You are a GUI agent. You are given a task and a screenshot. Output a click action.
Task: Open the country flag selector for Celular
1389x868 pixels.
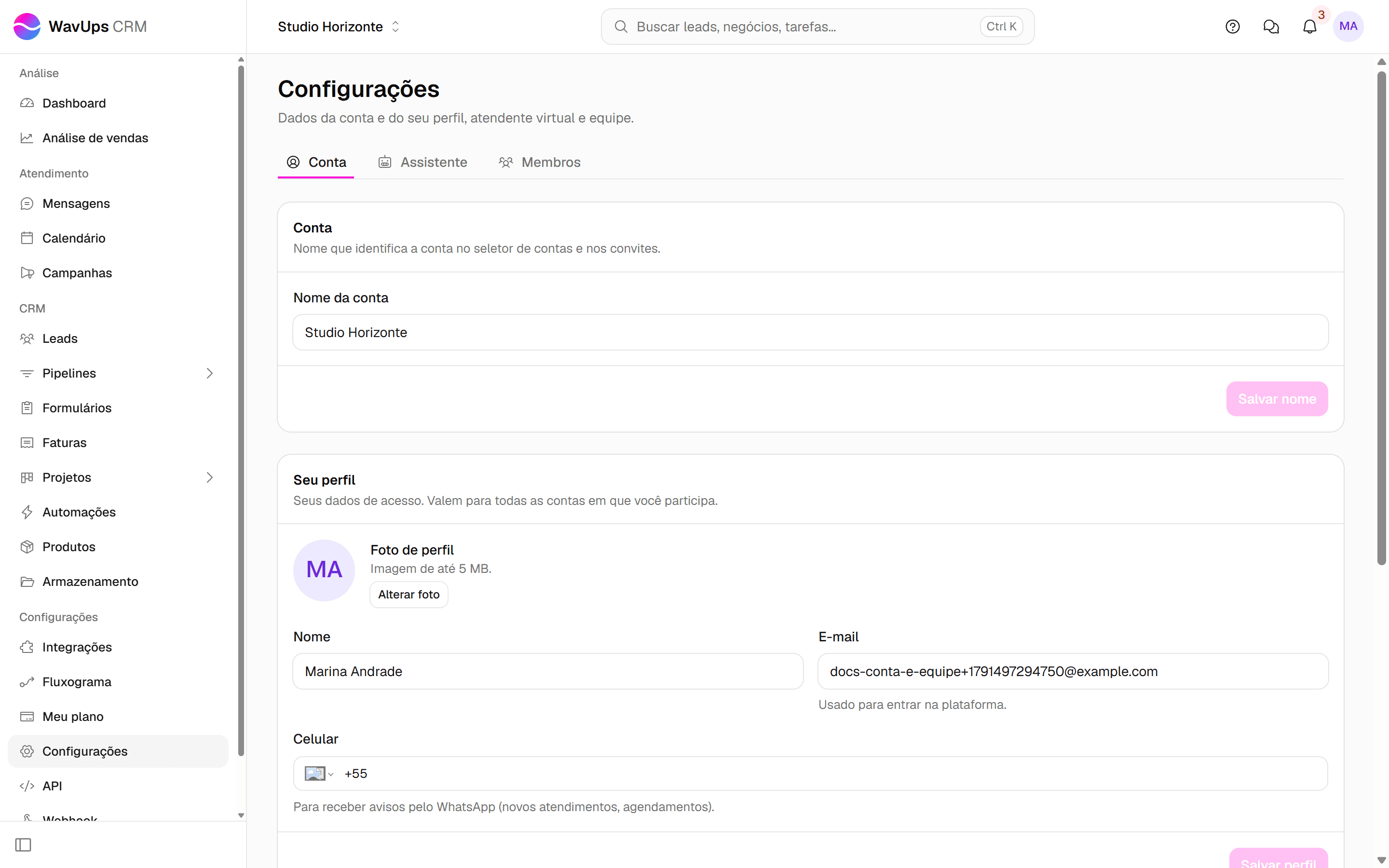pyautogui.click(x=318, y=773)
